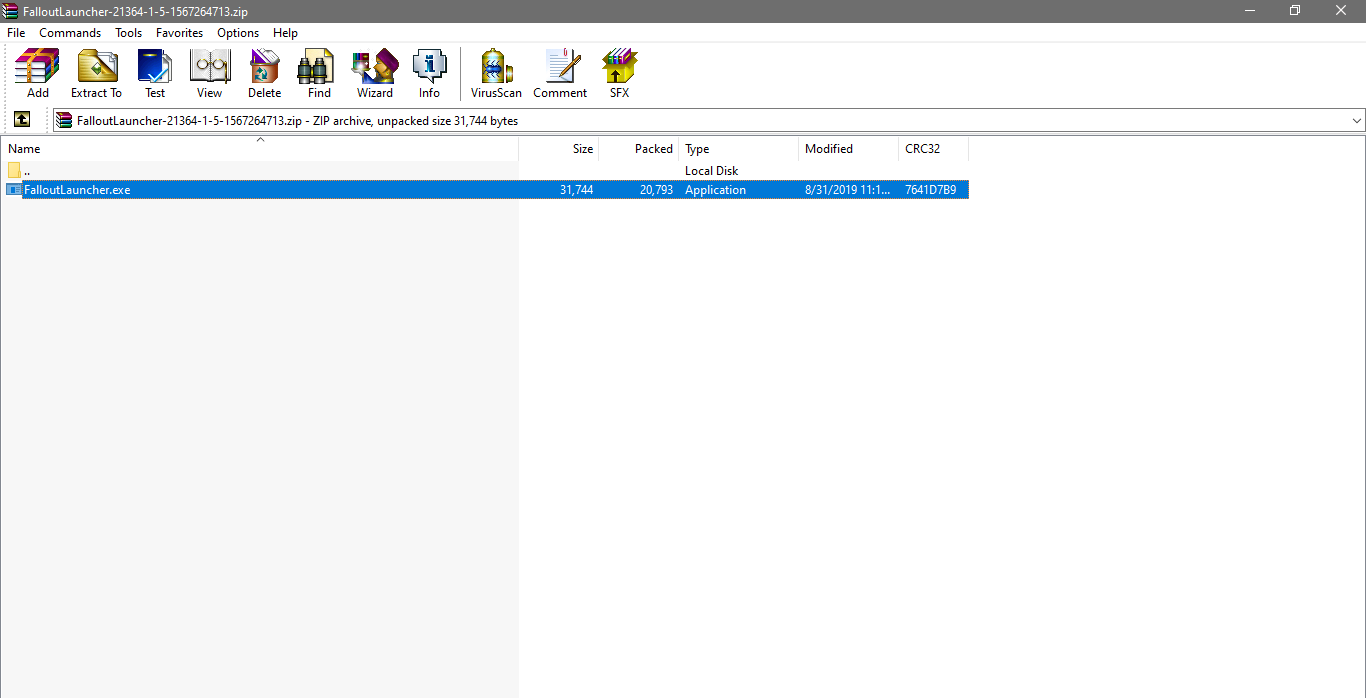This screenshot has width=1366, height=698.
Task: Sort by the CRC32 column header
Action: tap(934, 149)
